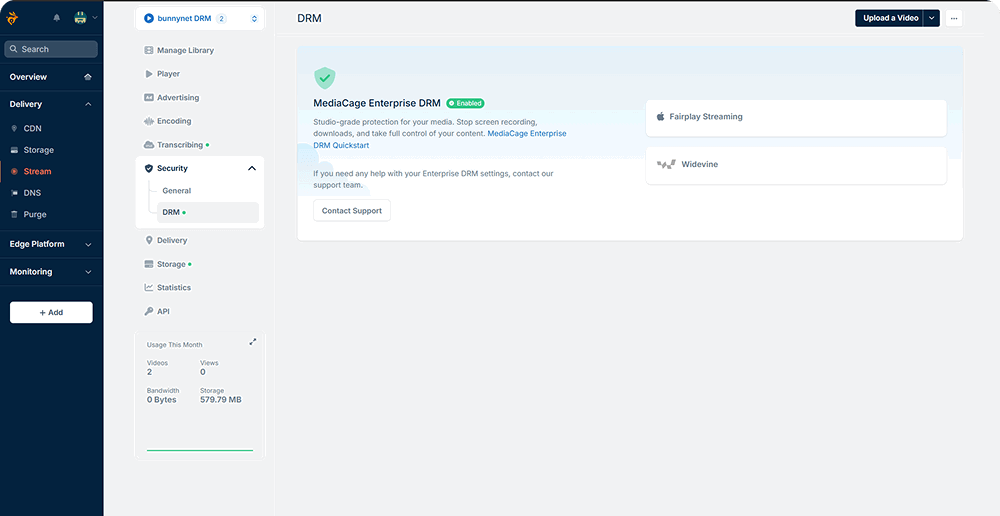The height and width of the screenshot is (516, 1000).
Task: Open Purge in the sidebar
Action: point(34,214)
